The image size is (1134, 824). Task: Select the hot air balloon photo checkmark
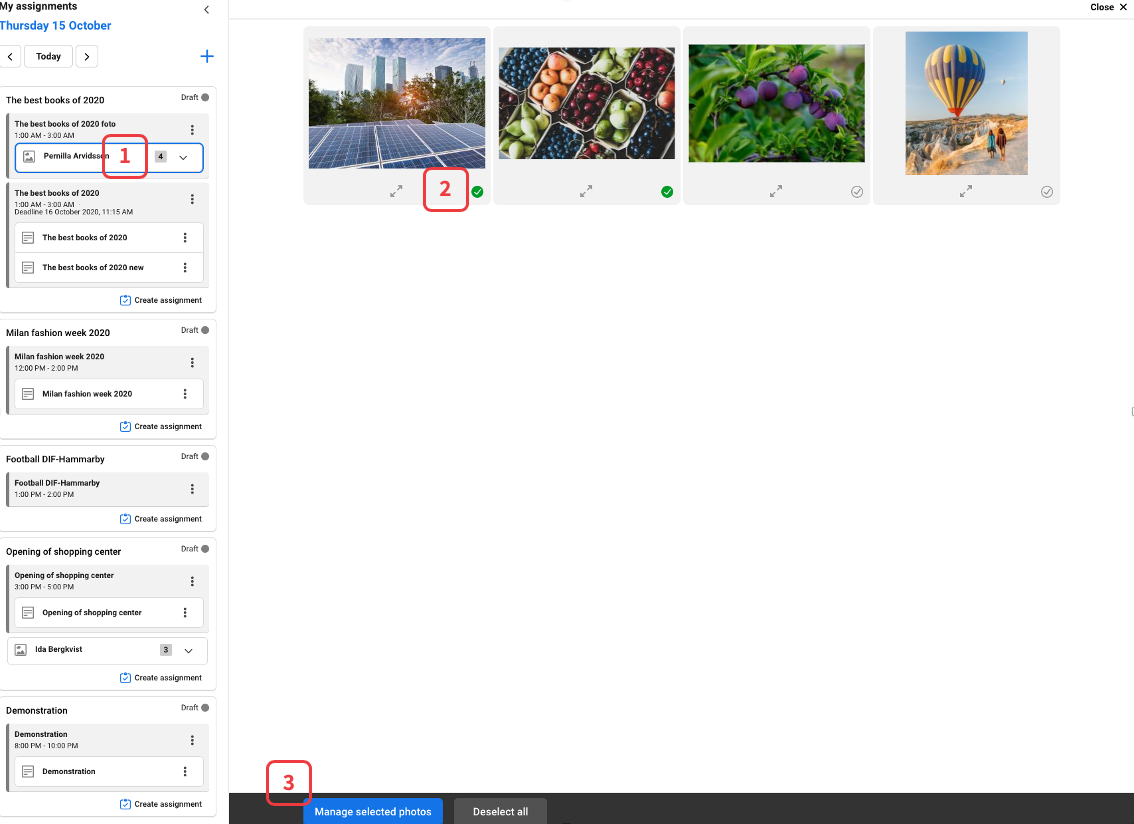(1047, 192)
